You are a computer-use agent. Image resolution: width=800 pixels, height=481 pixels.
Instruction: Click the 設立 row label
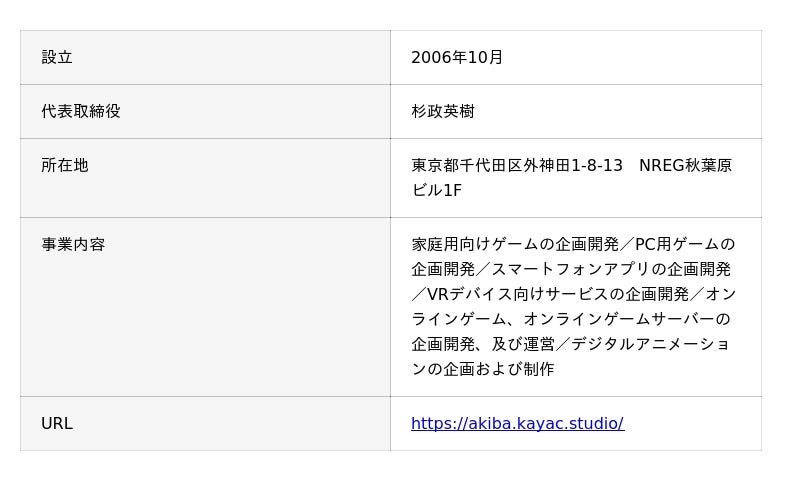[x=57, y=57]
